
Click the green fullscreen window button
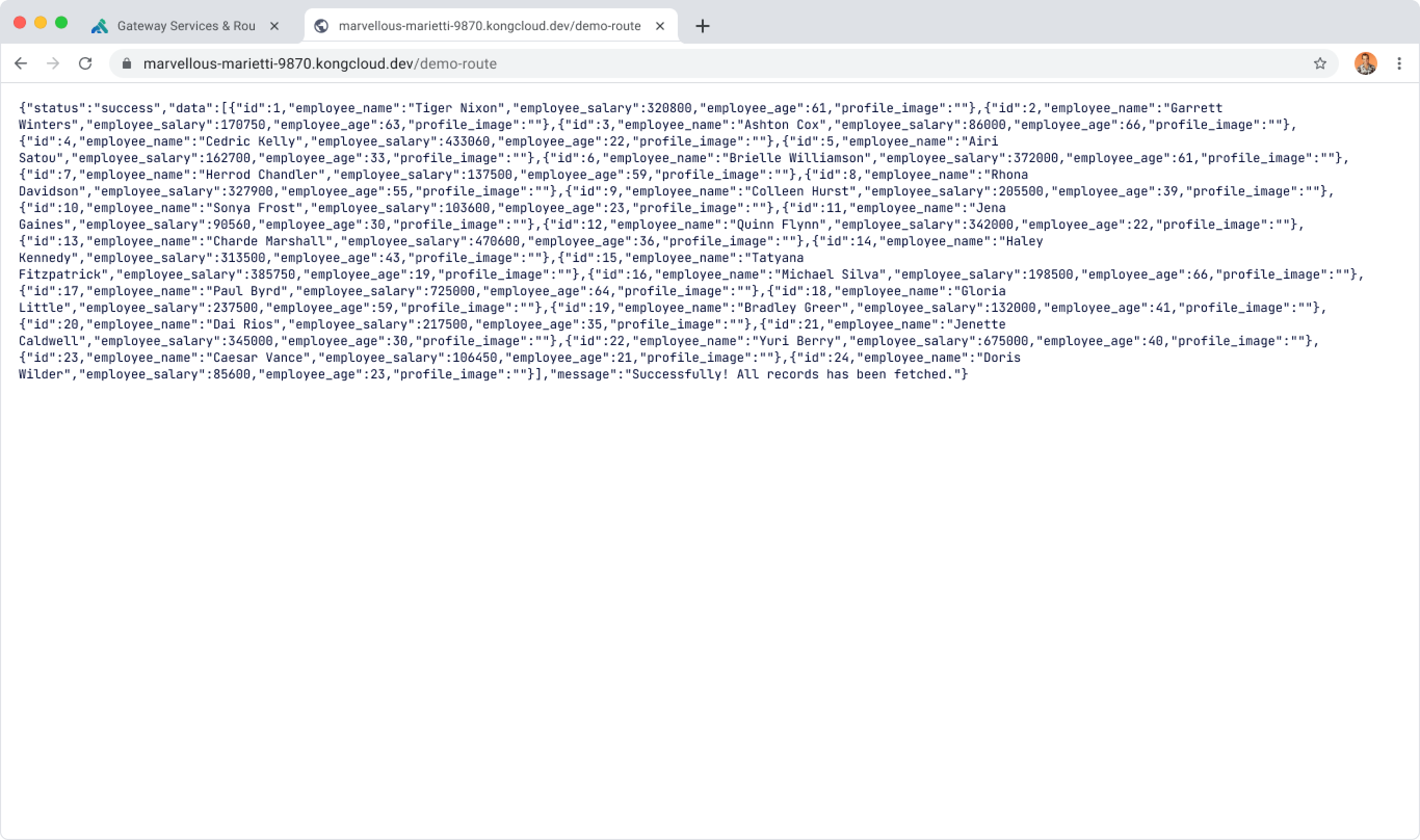coord(62,23)
